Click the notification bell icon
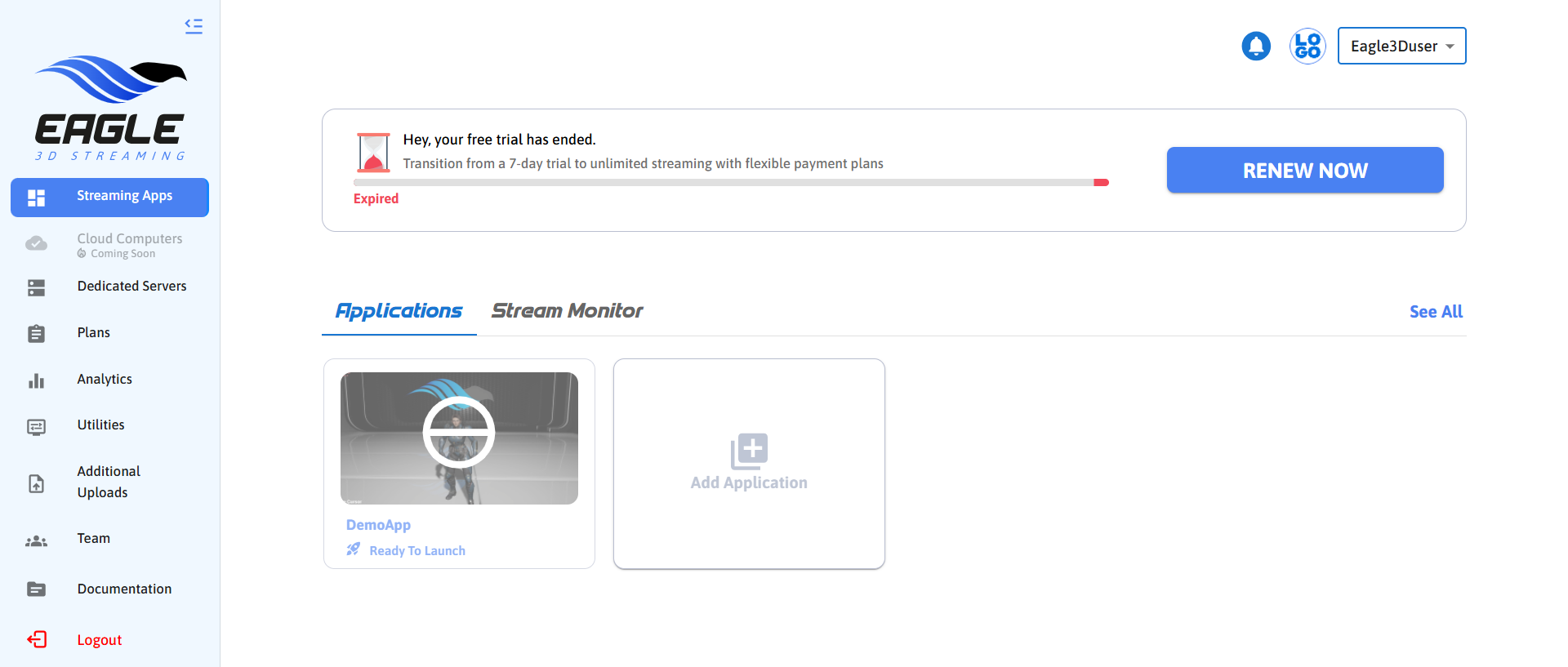Image resolution: width=1568 pixels, height=667 pixels. tap(1256, 46)
